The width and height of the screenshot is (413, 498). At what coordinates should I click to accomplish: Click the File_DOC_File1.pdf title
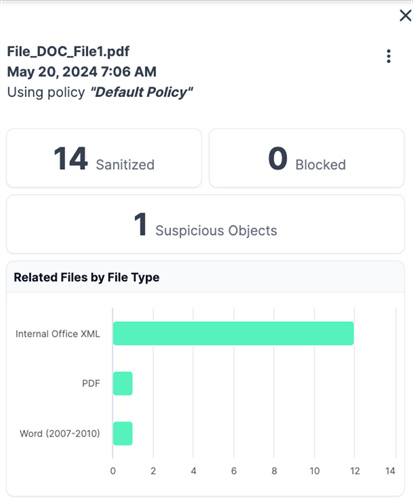(x=68, y=51)
